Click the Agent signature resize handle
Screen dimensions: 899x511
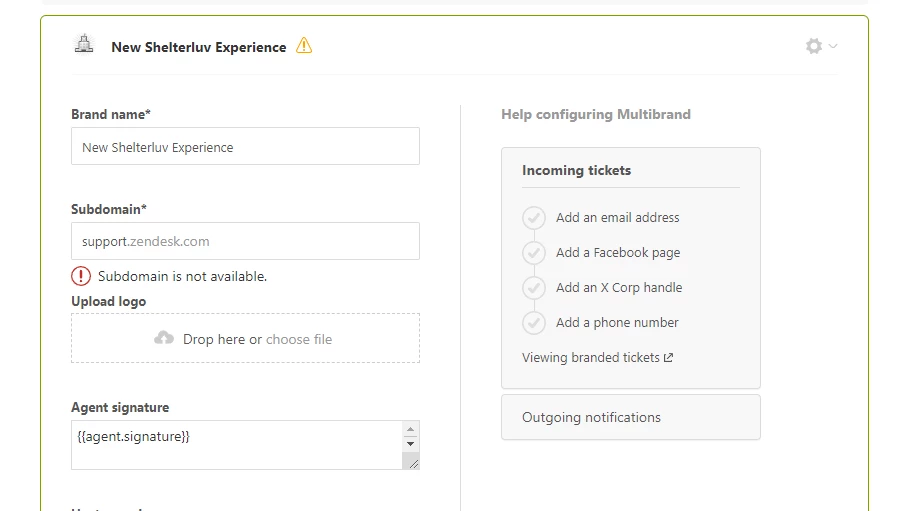tap(411, 461)
